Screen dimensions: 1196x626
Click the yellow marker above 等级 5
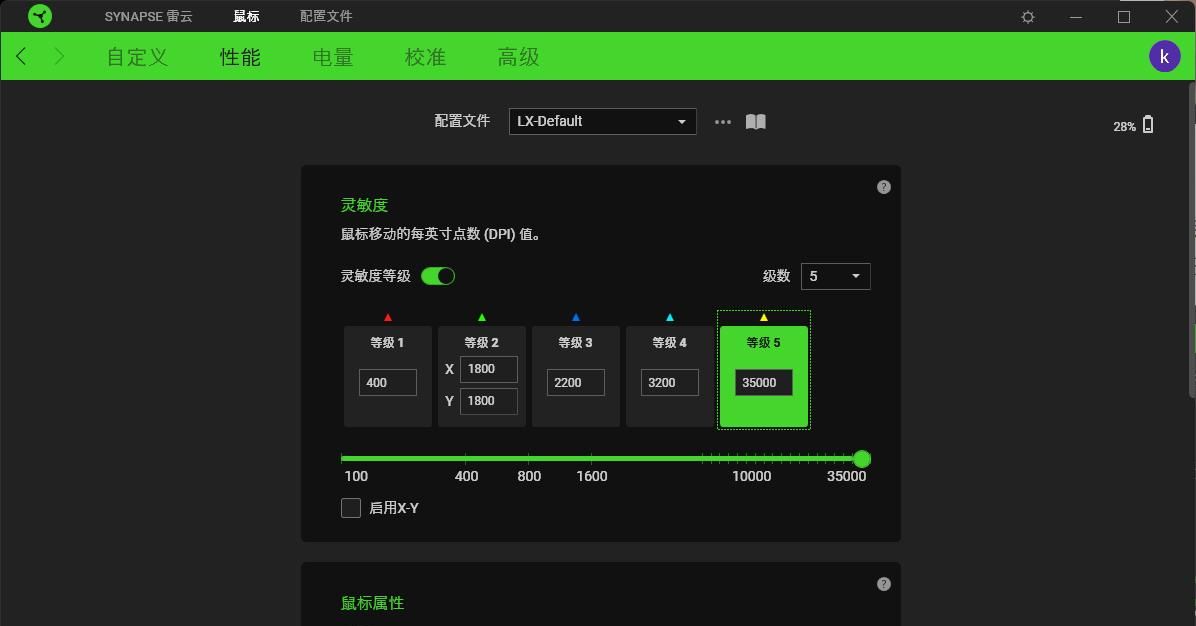pos(764,317)
